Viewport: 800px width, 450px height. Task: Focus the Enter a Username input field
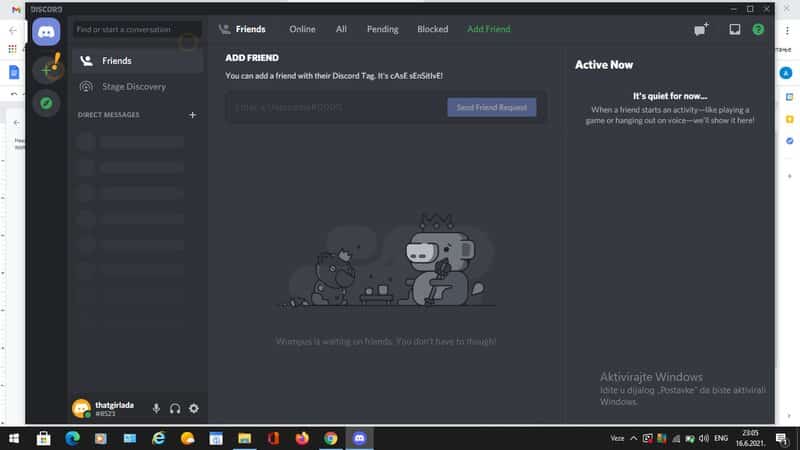338,107
